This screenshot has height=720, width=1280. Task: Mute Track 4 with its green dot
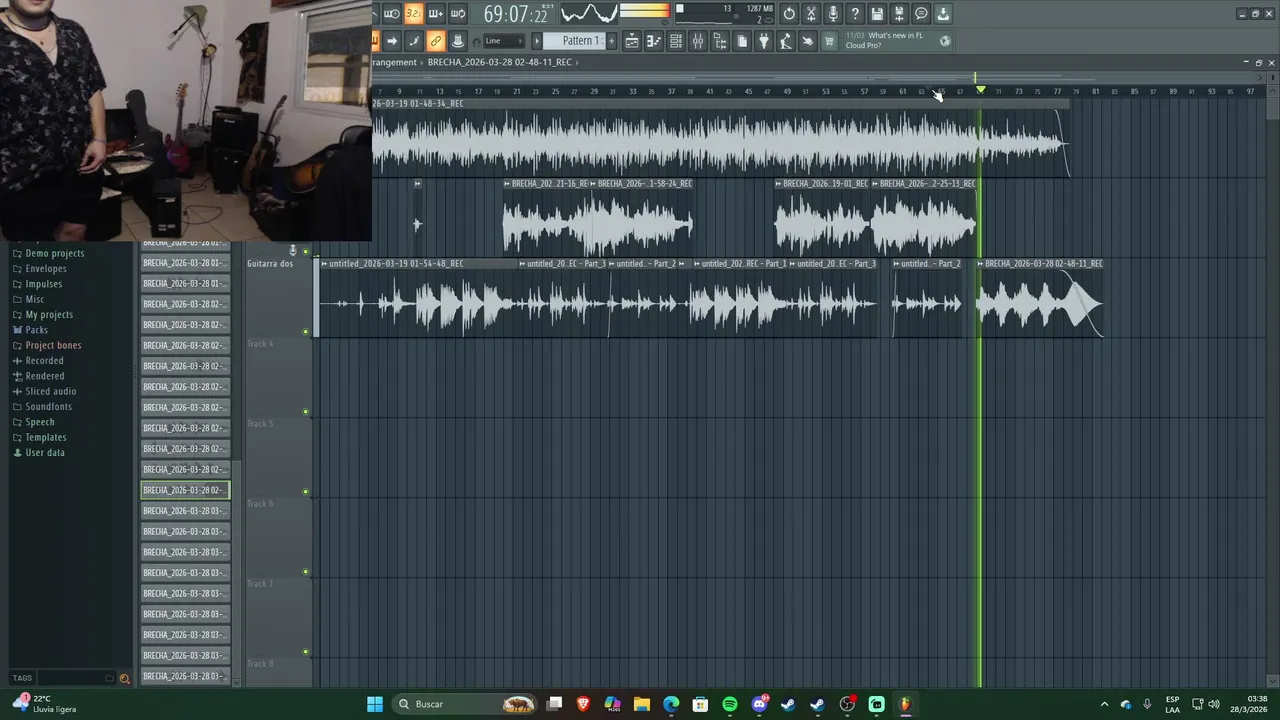tap(306, 411)
